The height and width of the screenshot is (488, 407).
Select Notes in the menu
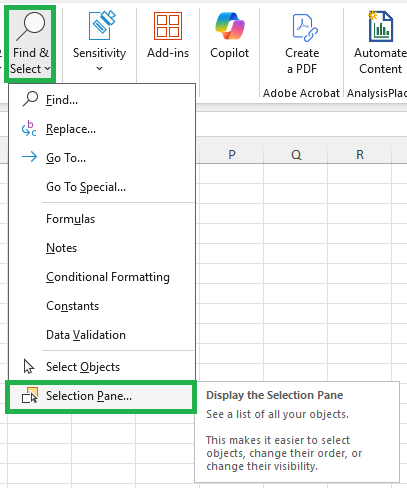(x=102, y=248)
